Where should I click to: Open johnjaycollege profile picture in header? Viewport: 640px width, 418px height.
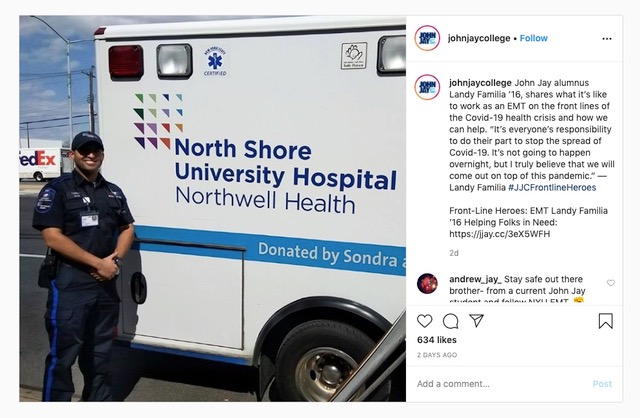tap(427, 38)
